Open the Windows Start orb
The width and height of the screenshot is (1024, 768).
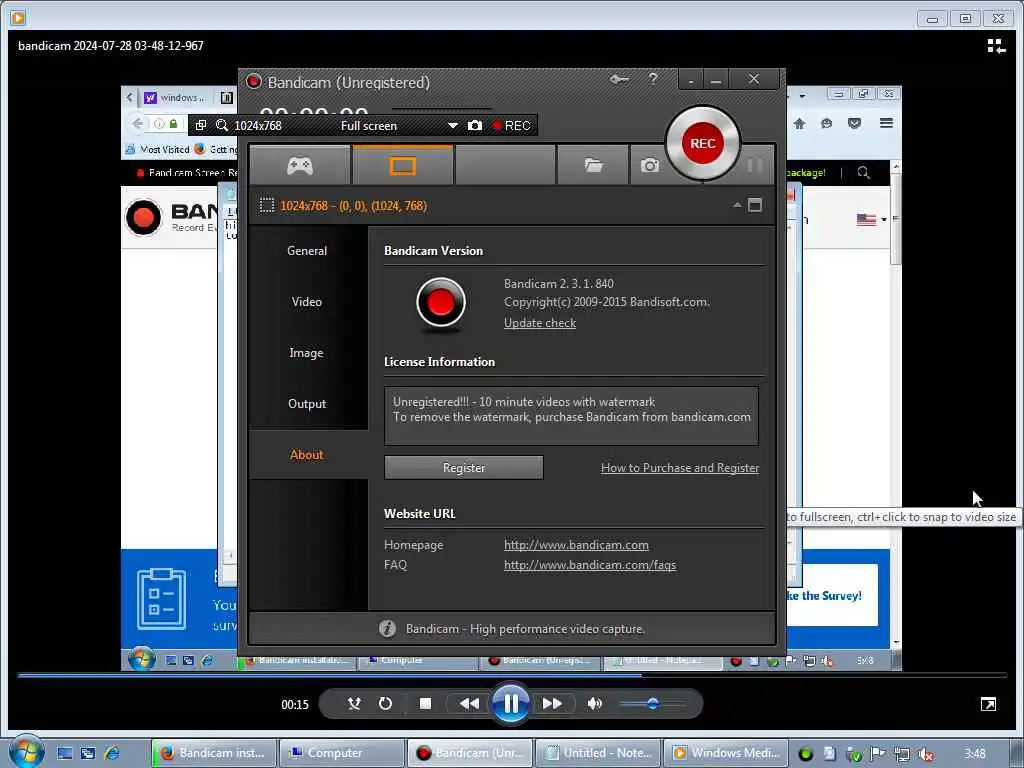tap(26, 752)
